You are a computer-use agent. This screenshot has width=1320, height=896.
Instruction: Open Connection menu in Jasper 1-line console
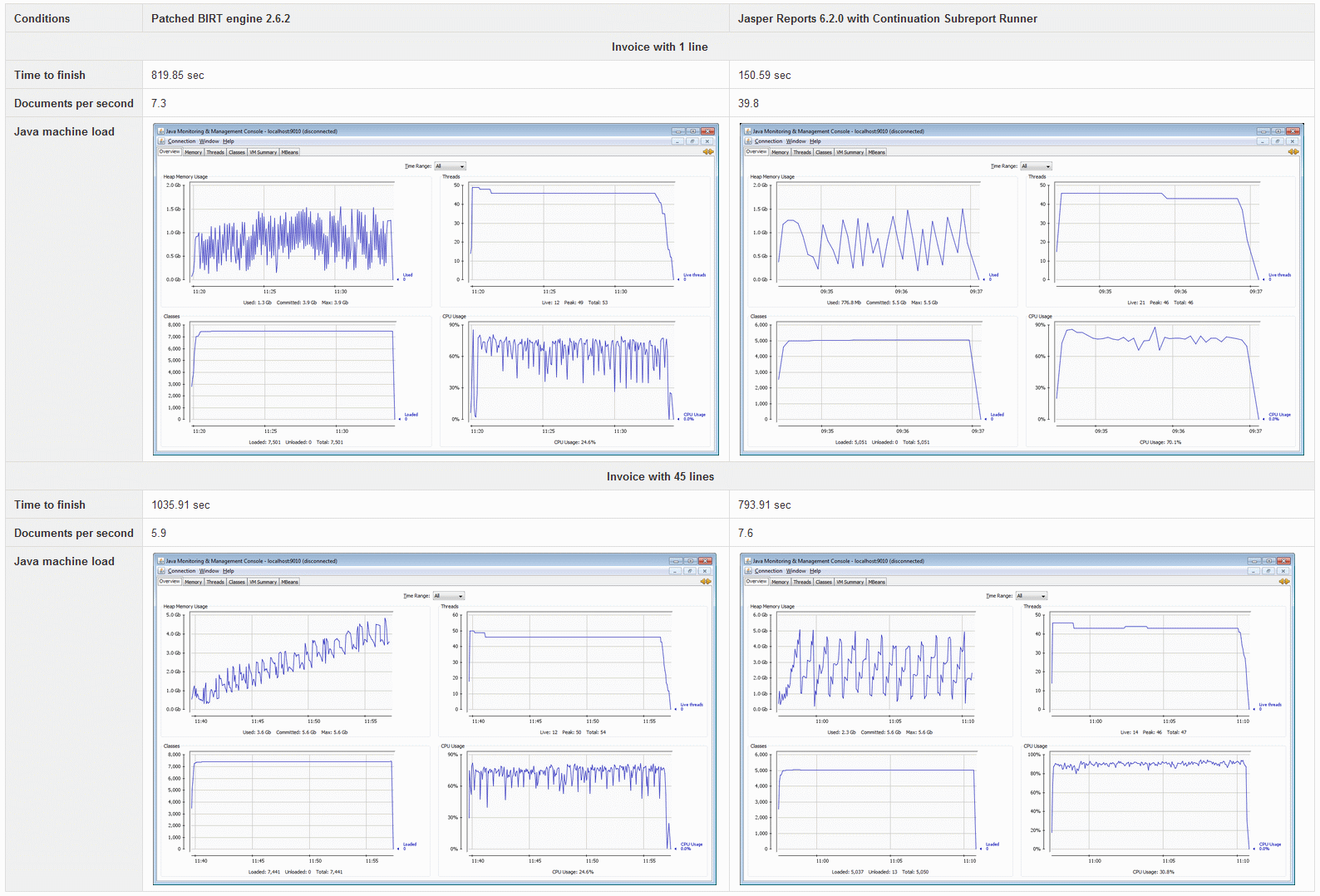pyautogui.click(x=769, y=141)
